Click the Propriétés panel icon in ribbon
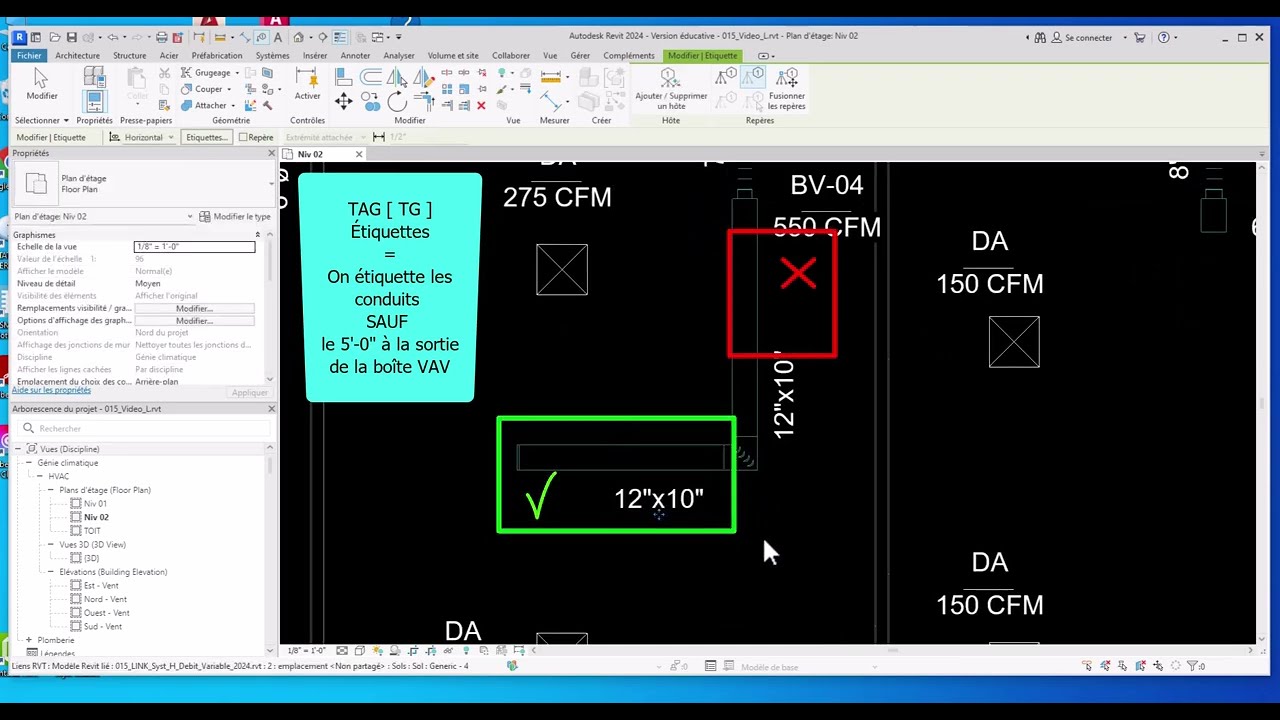 click(x=94, y=100)
